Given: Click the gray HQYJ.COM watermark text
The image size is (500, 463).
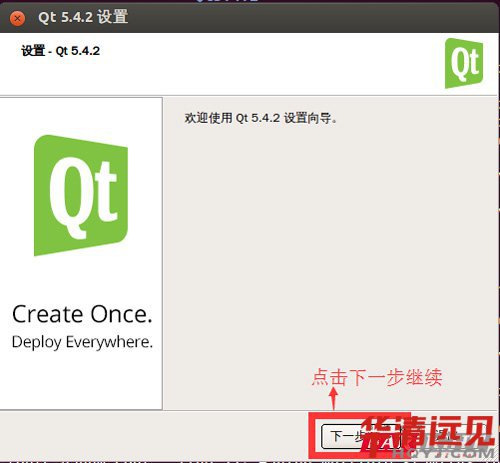Looking at the screenshot, I should [443, 452].
